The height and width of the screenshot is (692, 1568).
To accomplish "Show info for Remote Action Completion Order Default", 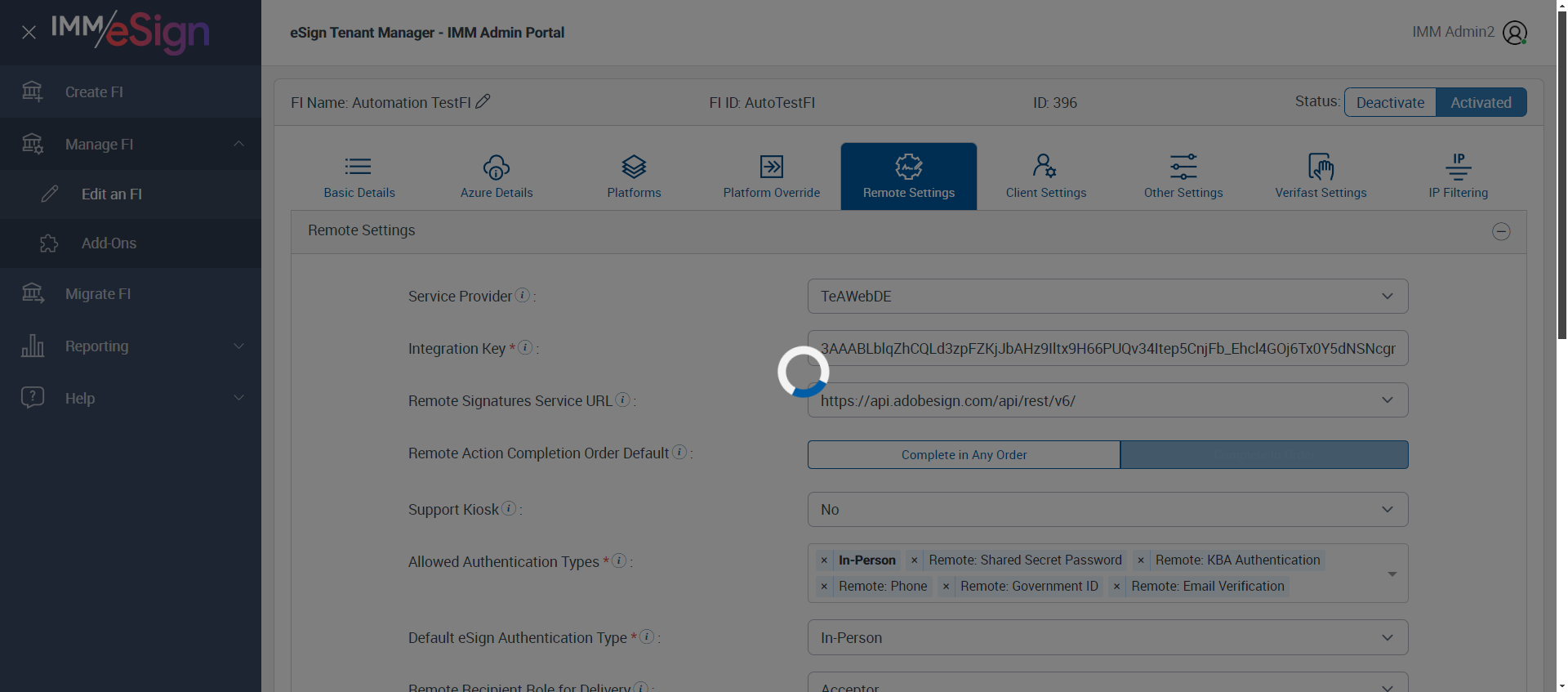I will tap(679, 452).
